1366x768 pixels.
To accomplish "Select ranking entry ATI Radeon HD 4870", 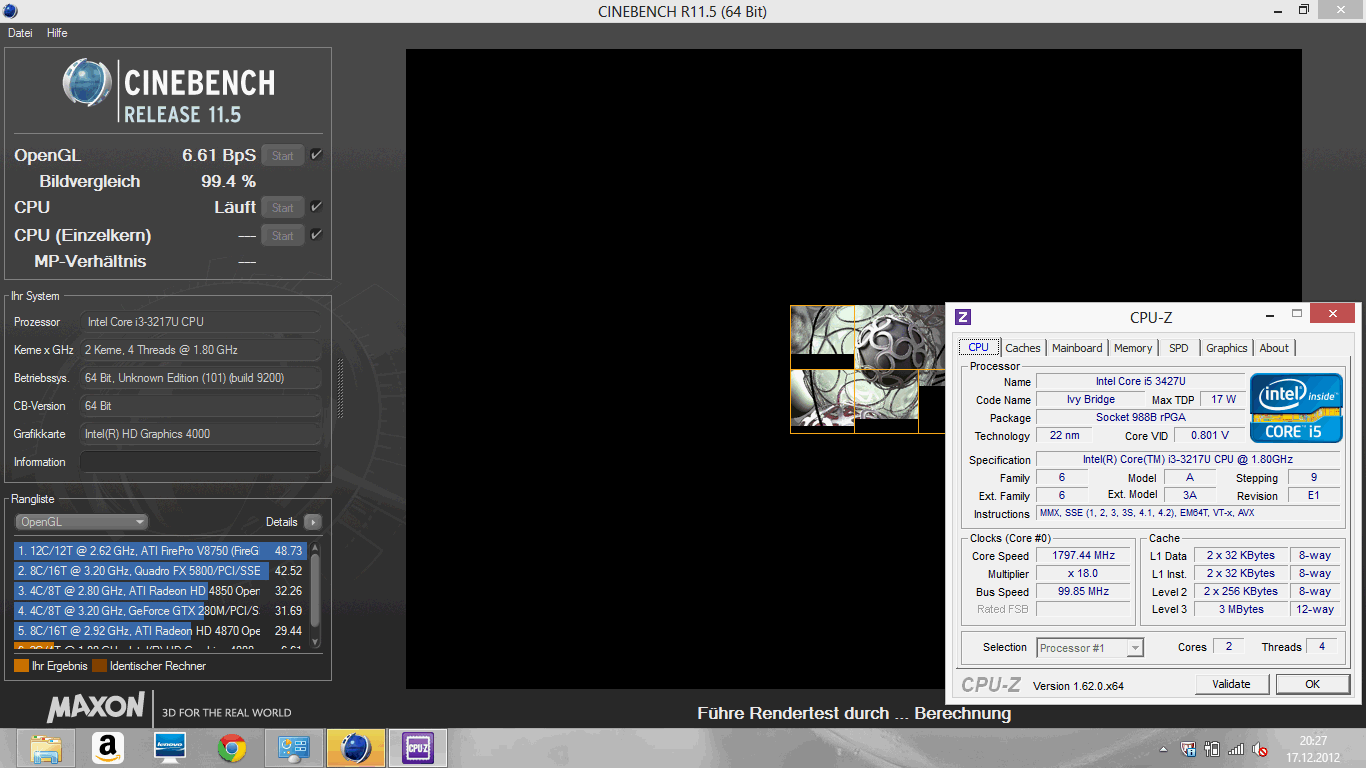I will click(x=160, y=631).
